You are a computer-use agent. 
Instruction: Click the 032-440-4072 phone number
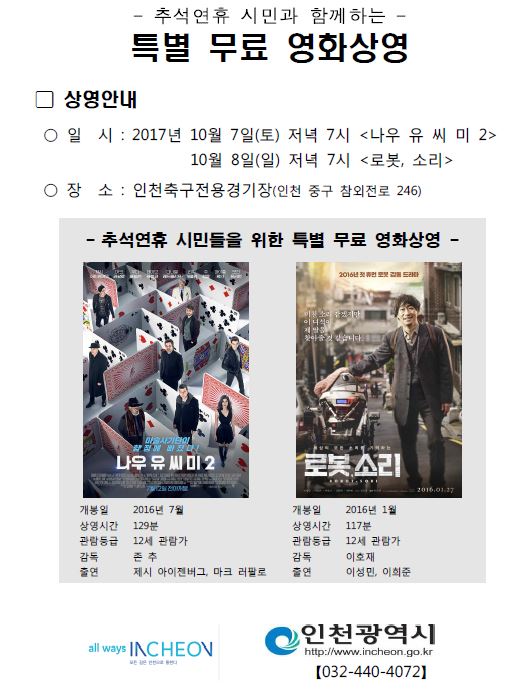click(x=371, y=671)
